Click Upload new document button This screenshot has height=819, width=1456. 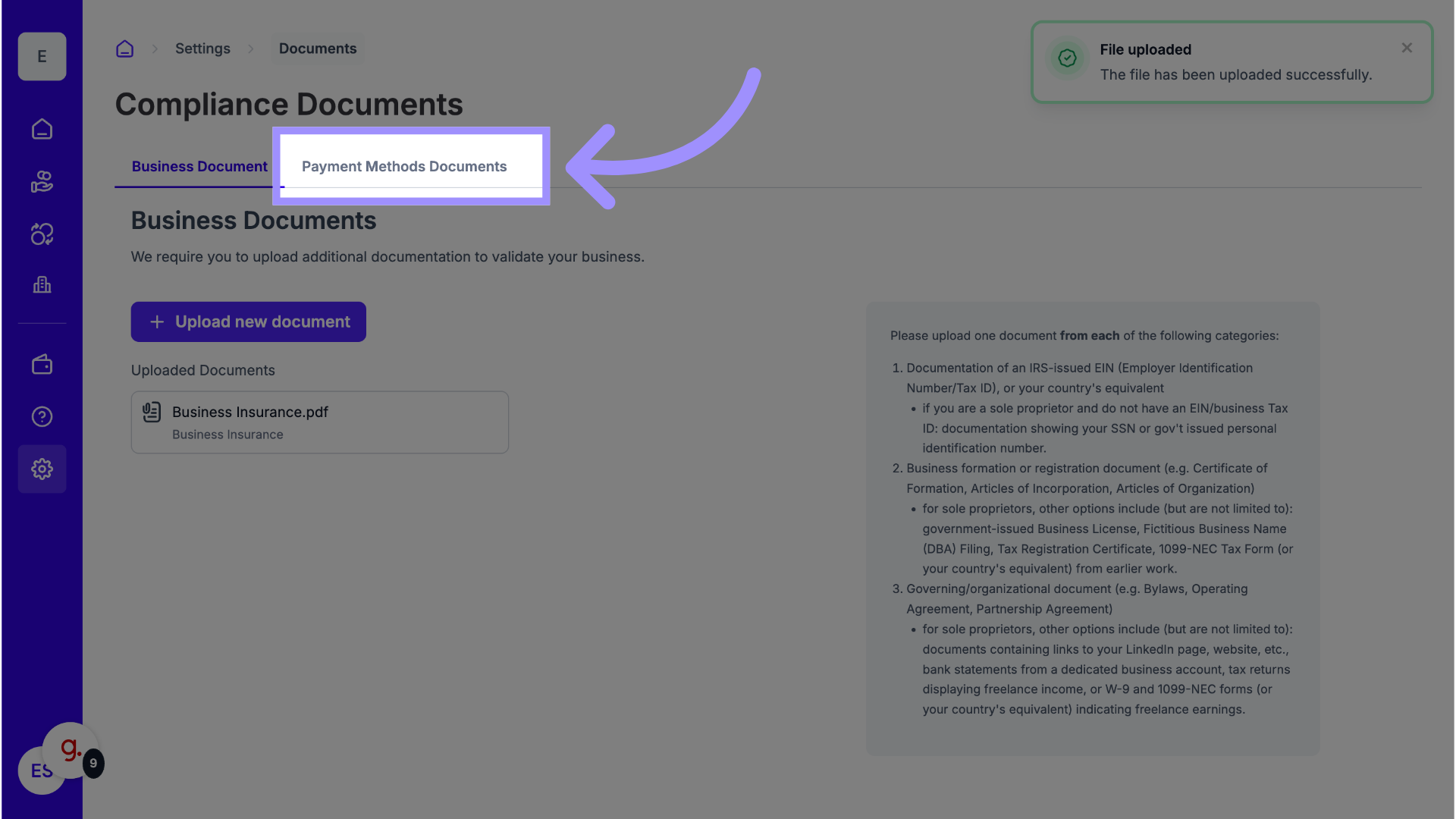pos(248,322)
